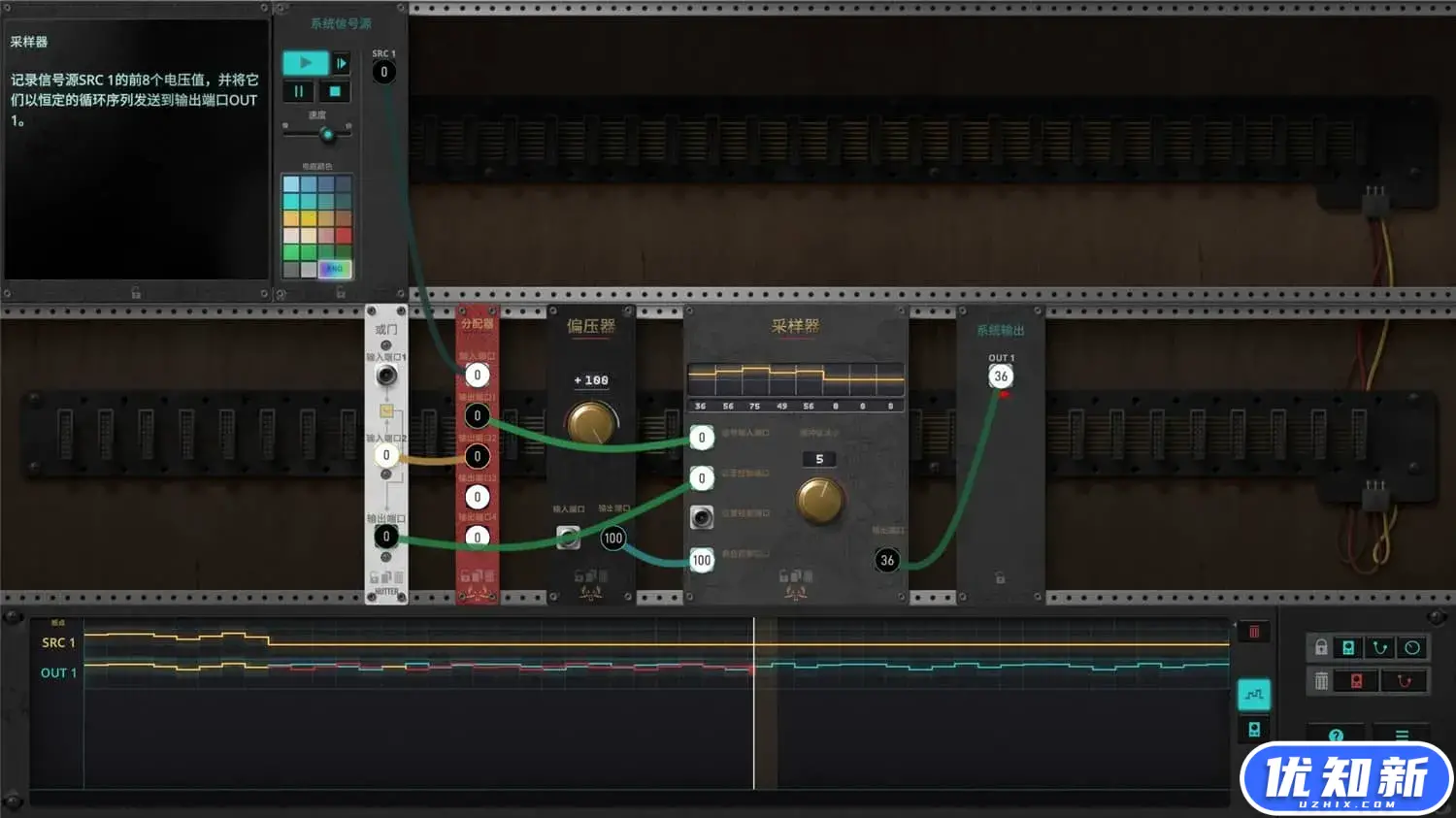Screen dimensions: 1456x818
Task: Open the hamburger menu
Action: coord(1401,736)
